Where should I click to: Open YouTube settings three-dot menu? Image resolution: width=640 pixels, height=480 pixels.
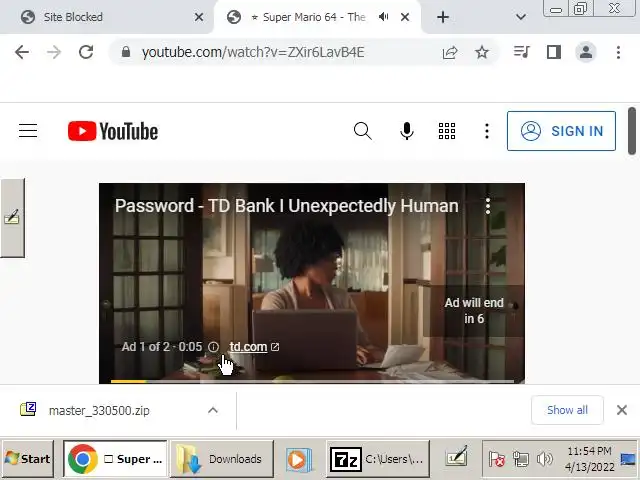point(487,131)
